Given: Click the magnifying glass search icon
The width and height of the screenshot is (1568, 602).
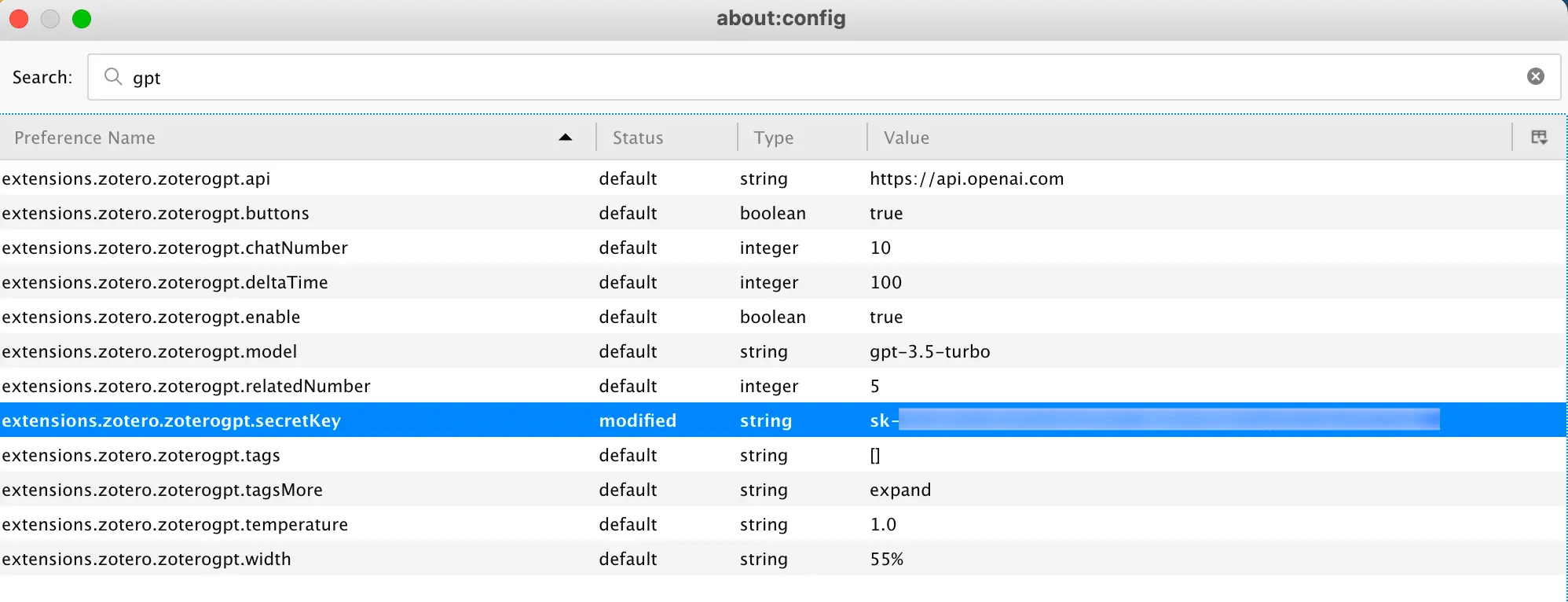Looking at the screenshot, I should coord(113,76).
